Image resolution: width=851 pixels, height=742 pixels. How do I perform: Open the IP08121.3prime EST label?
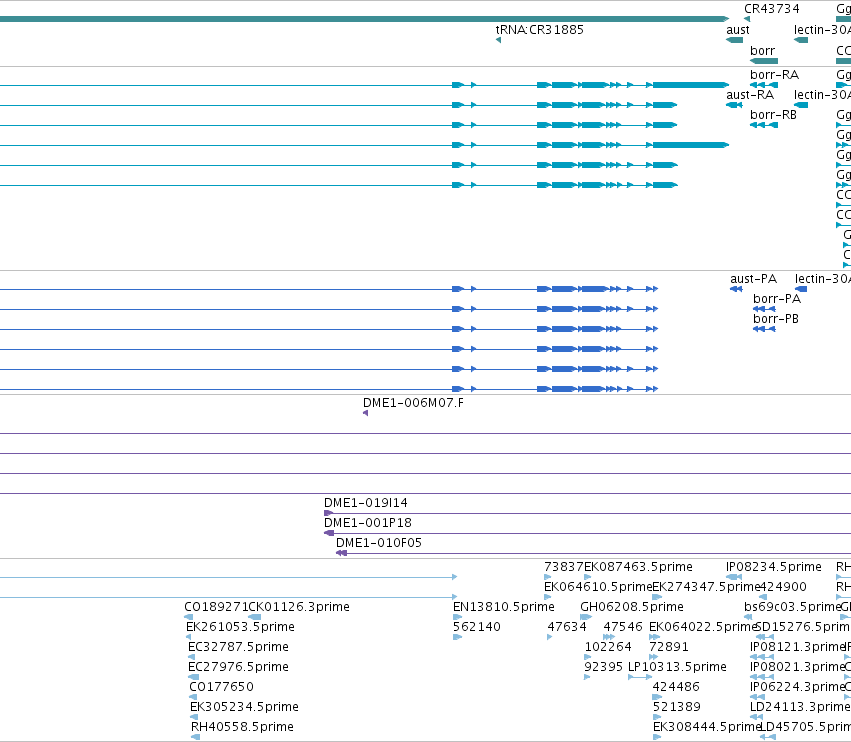click(x=798, y=646)
